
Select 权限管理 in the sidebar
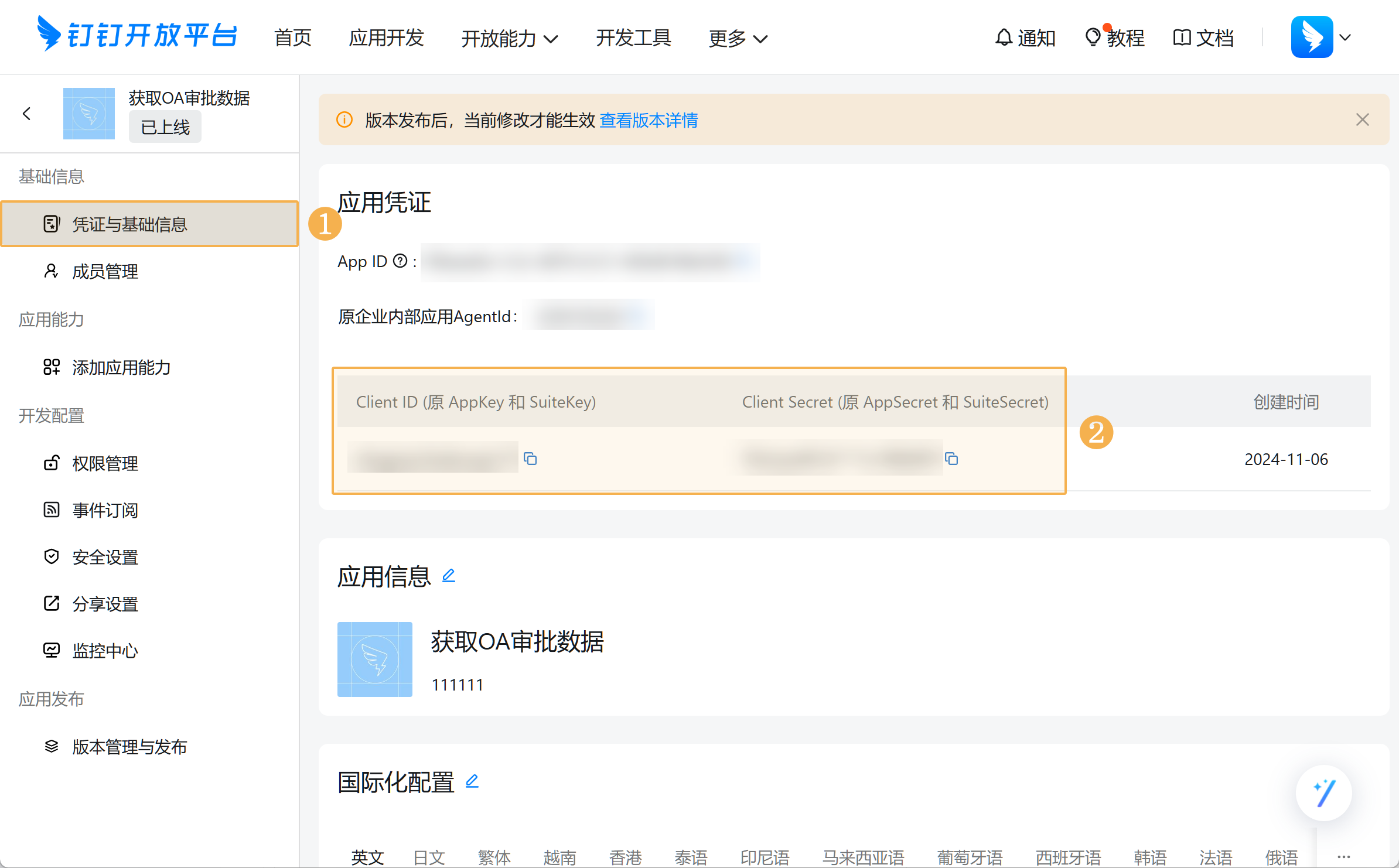105,463
